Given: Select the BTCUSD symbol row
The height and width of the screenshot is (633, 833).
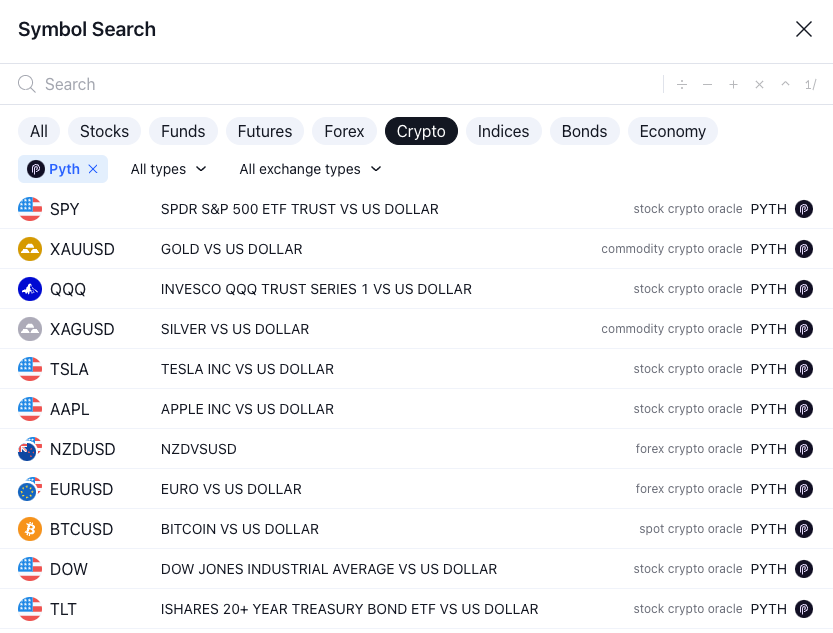Looking at the screenshot, I should pyautogui.click(x=416, y=529).
